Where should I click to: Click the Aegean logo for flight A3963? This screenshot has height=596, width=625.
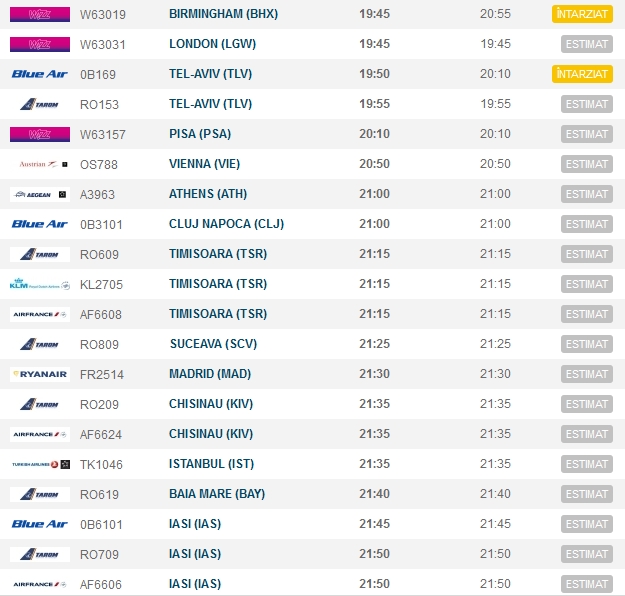pyautogui.click(x=40, y=194)
